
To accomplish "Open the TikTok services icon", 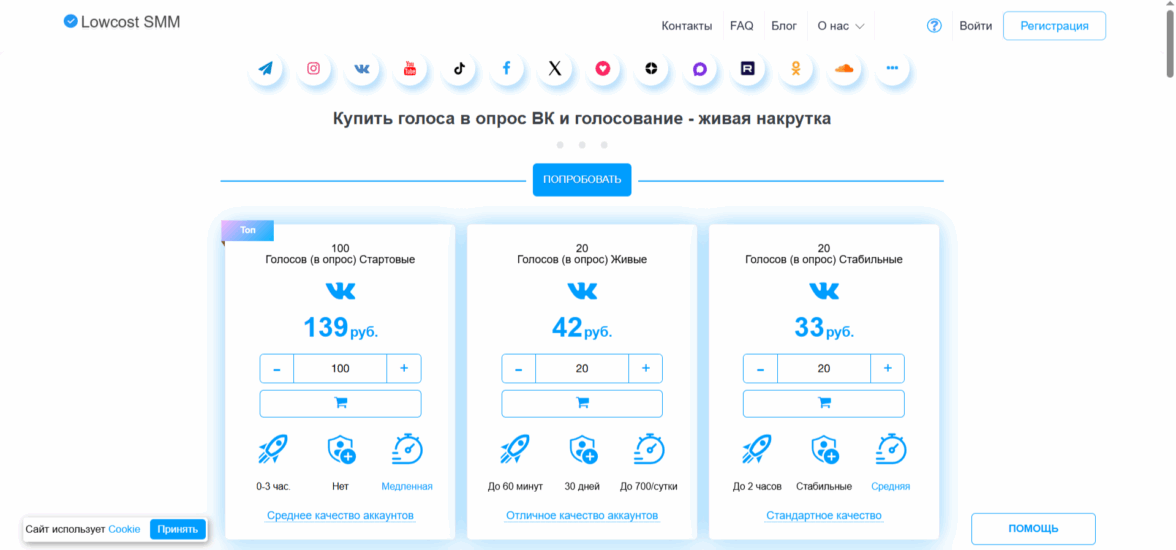I will pyautogui.click(x=458, y=68).
